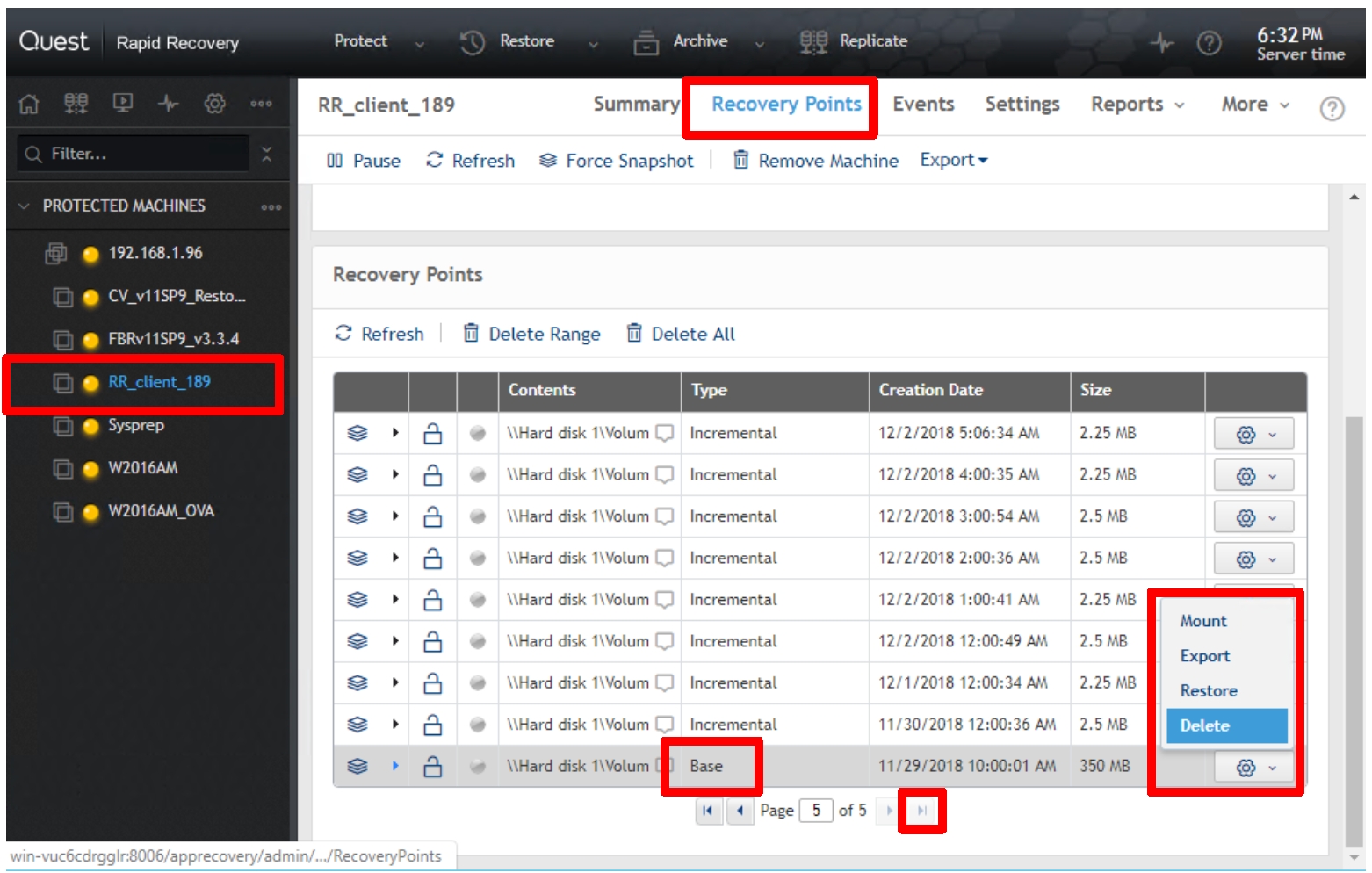Screen dimensions: 1372x873
Task: Open the Reports dropdown tab
Action: [x=1137, y=105]
